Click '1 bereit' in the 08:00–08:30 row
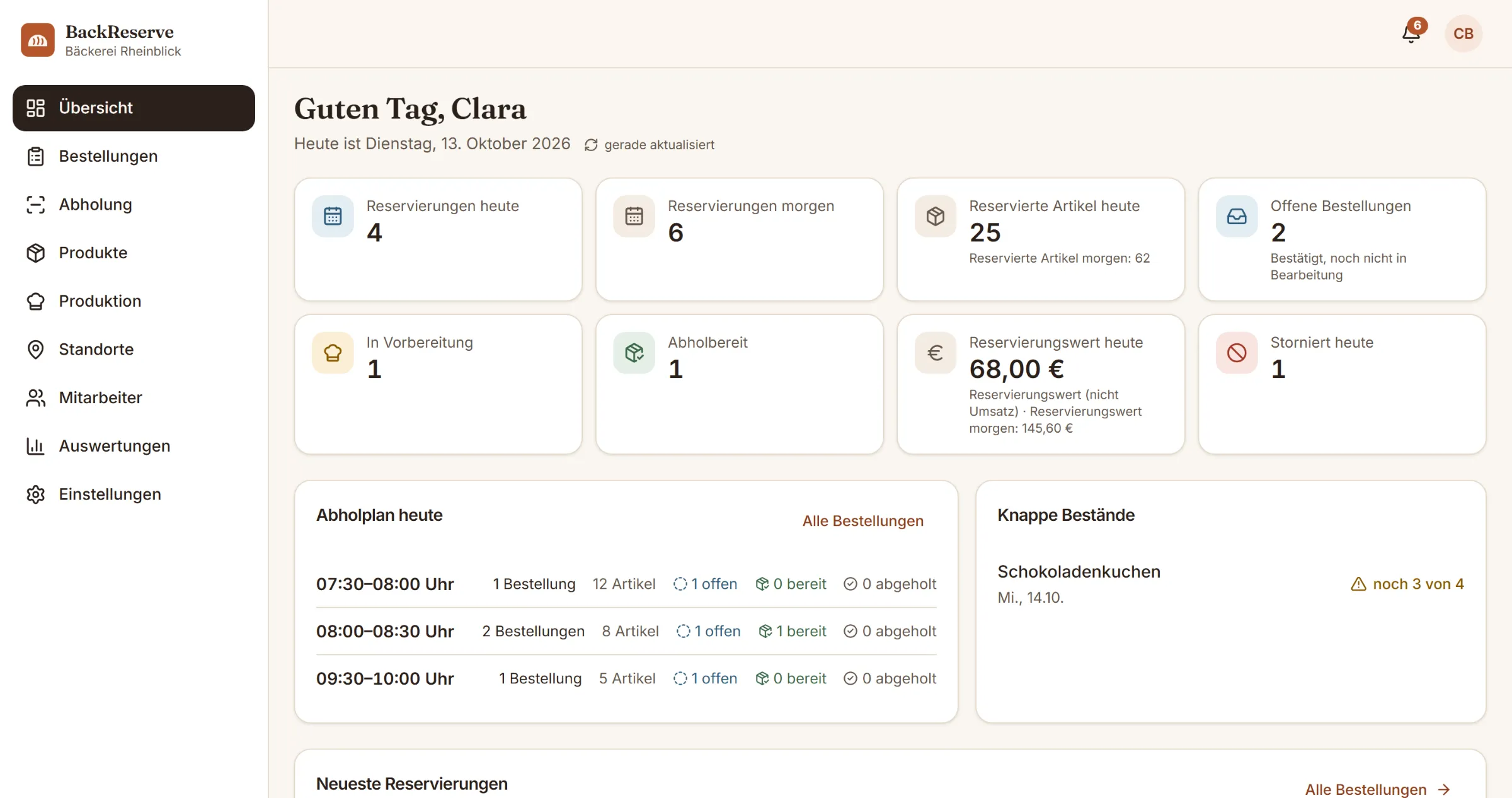The image size is (1512, 798). point(793,631)
